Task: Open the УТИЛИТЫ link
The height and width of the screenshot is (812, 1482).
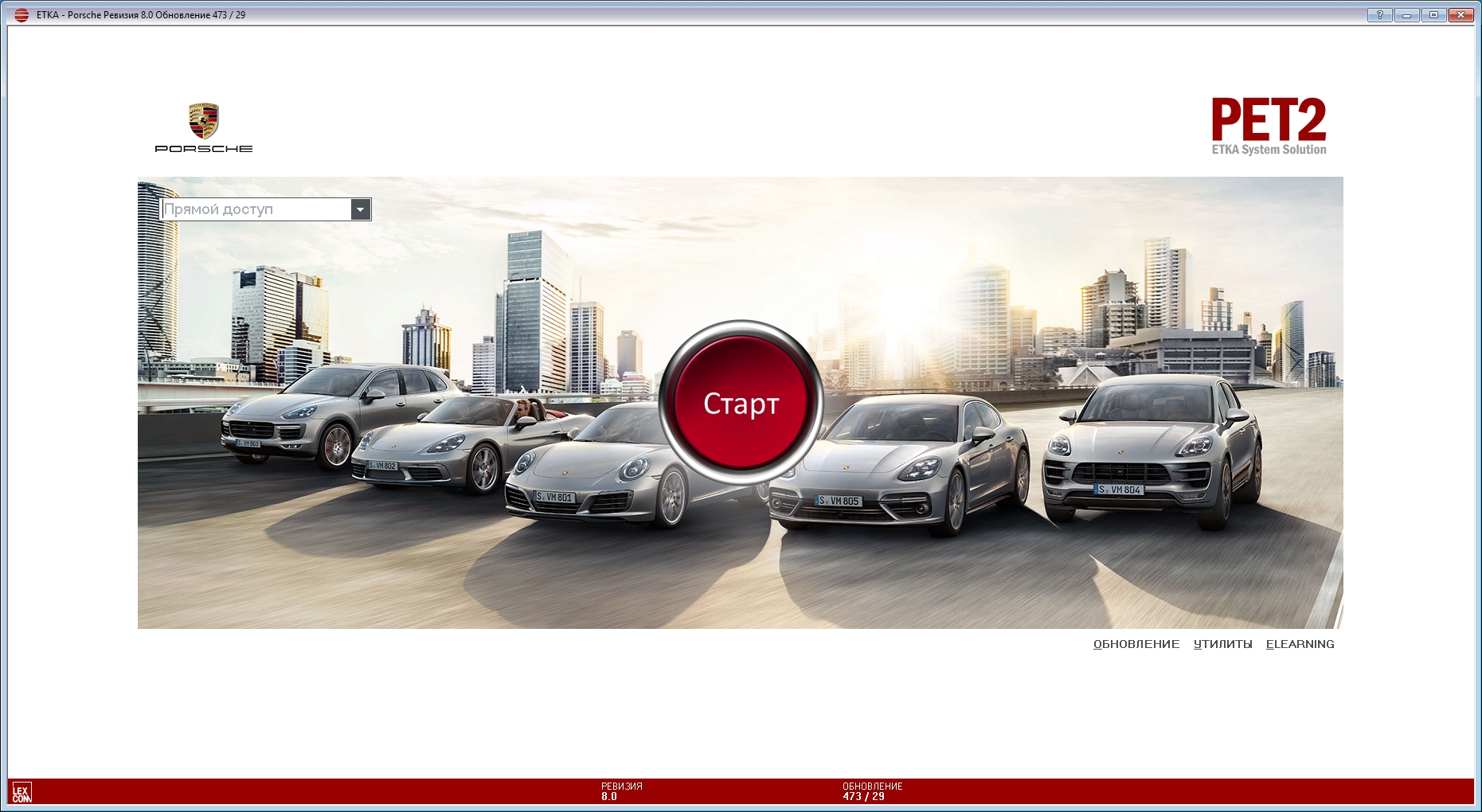Action: tap(1222, 644)
